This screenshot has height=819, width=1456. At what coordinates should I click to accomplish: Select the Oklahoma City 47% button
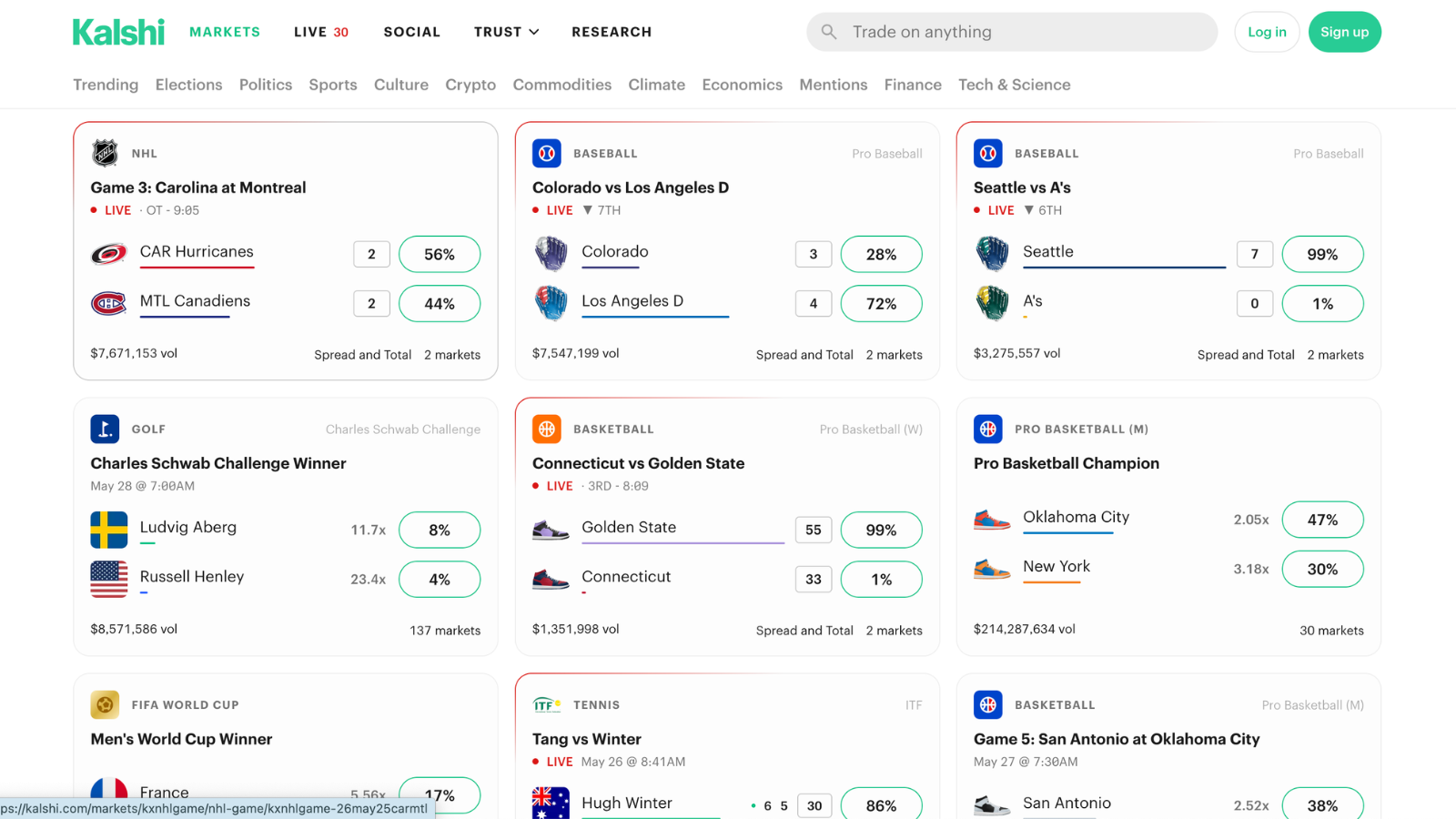[x=1322, y=520]
